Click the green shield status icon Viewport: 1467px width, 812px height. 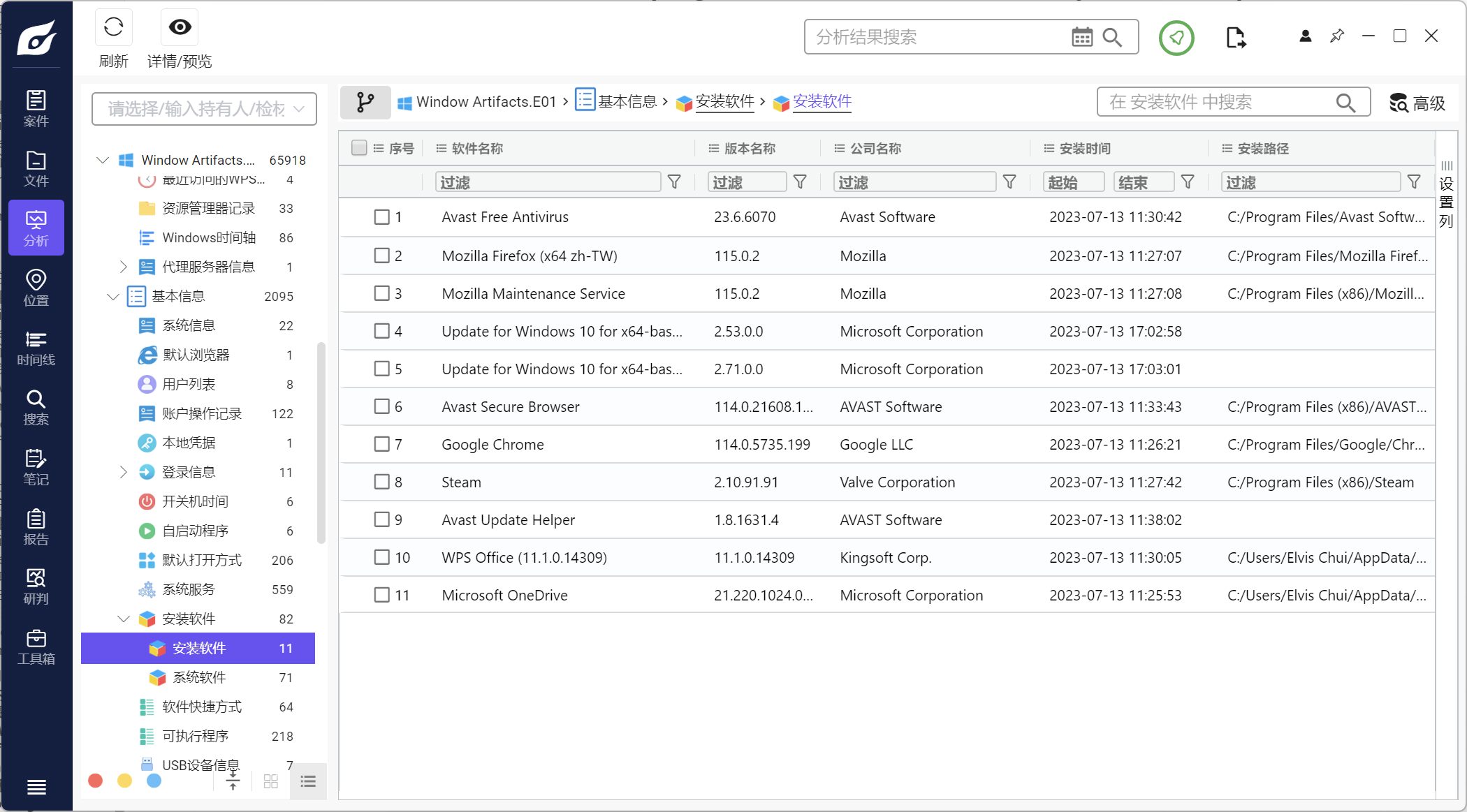click(1176, 38)
